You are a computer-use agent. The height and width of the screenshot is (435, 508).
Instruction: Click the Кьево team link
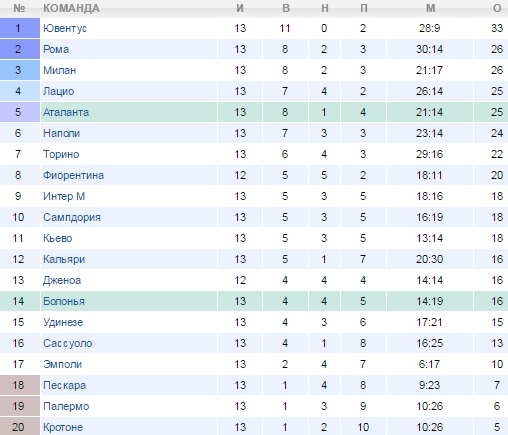[57, 238]
